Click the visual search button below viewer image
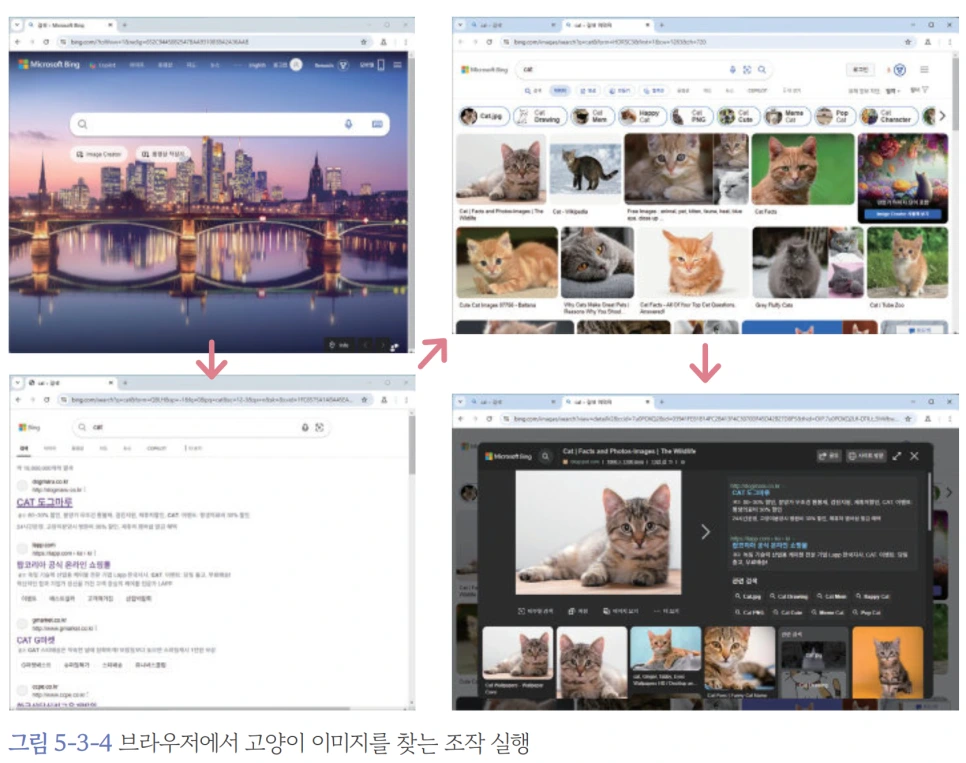The height and width of the screenshot is (763, 966). (x=535, y=611)
